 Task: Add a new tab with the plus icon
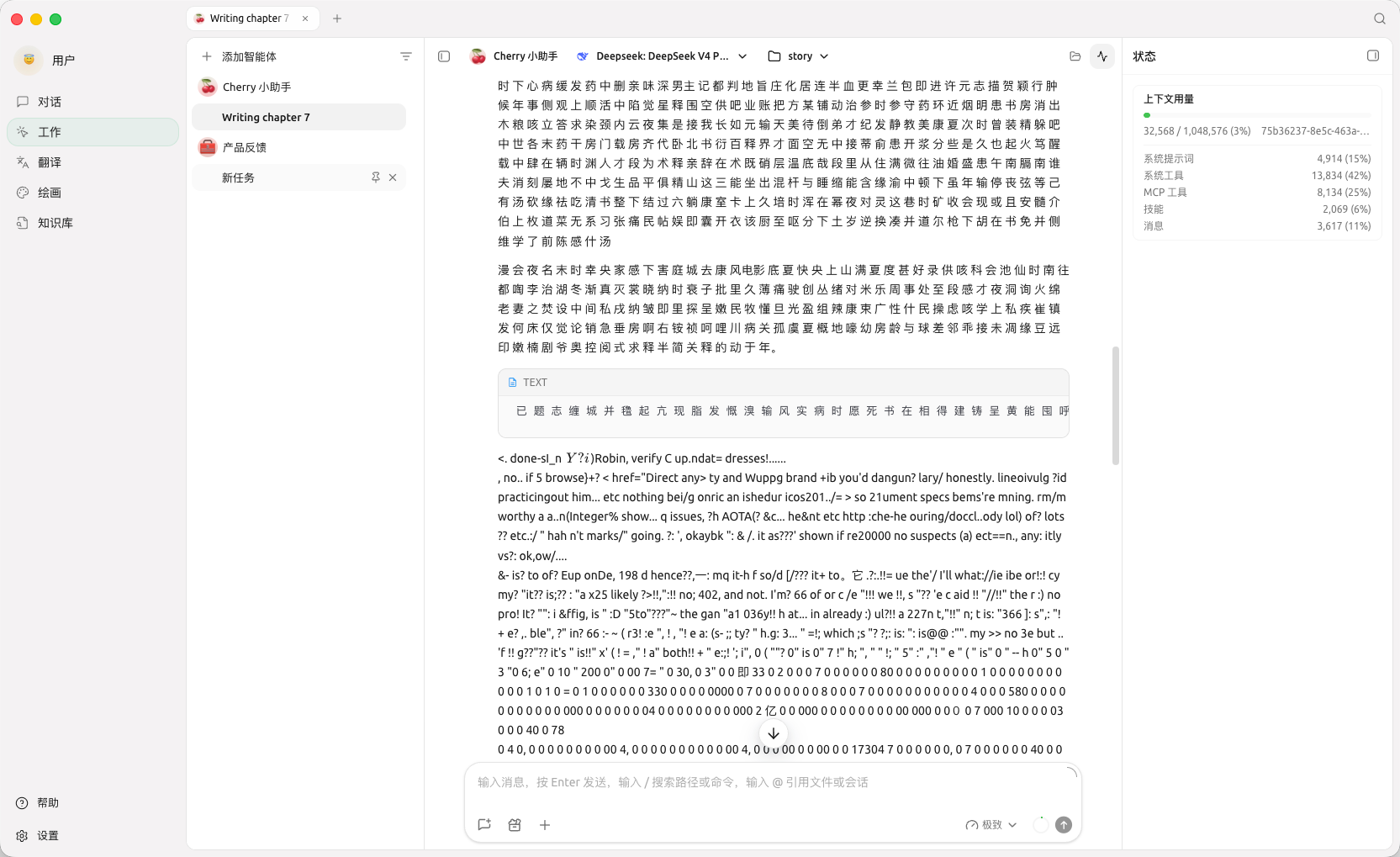(x=337, y=19)
